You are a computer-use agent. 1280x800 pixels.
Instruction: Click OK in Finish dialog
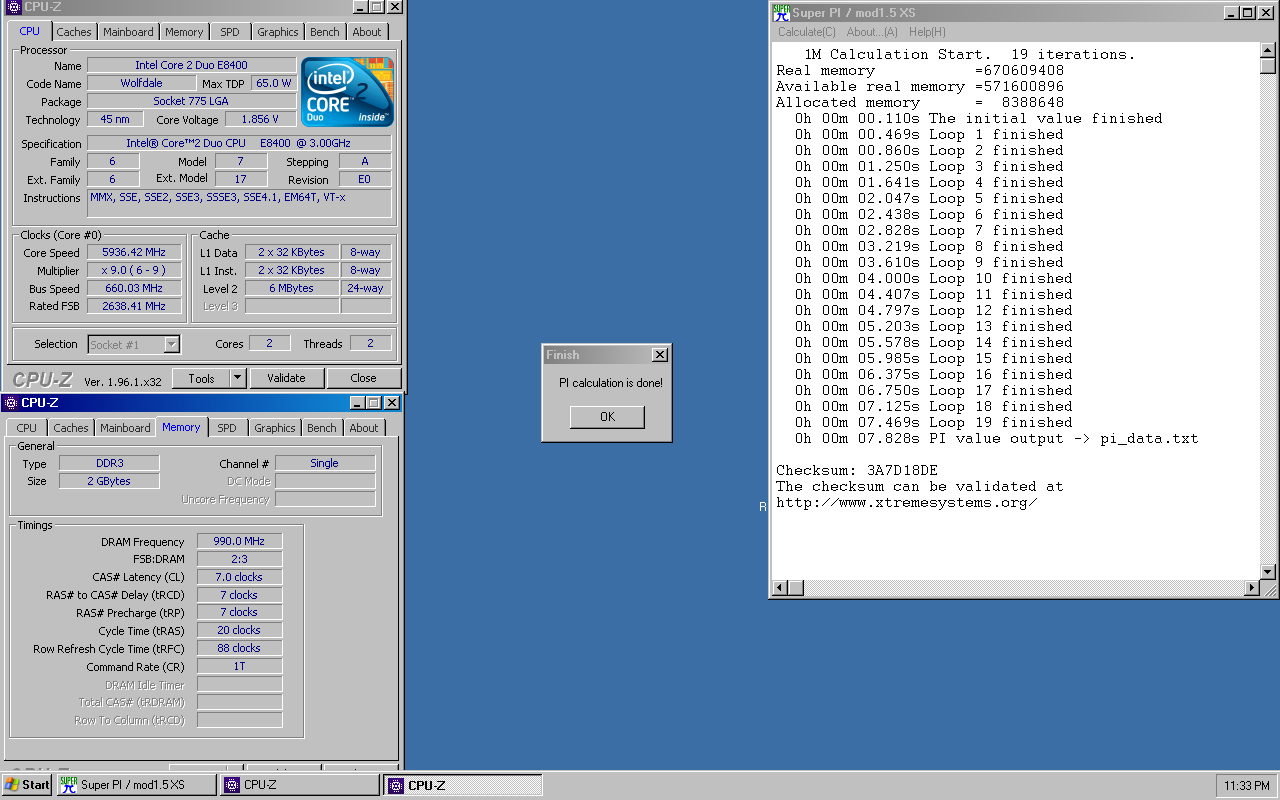(607, 417)
